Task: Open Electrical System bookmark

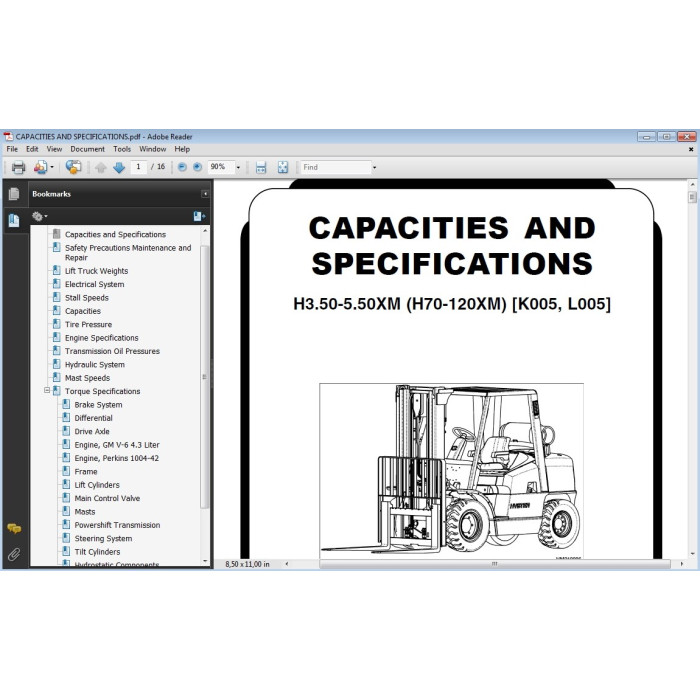Action: [x=95, y=284]
